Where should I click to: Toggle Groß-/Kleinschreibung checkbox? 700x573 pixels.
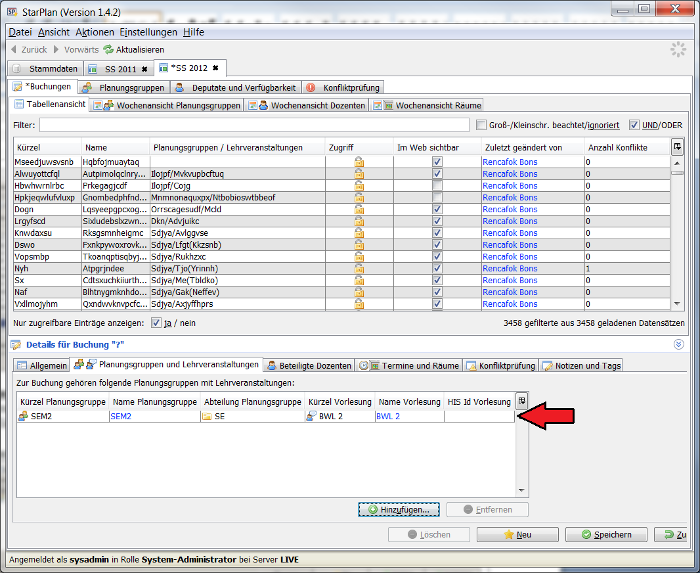tap(481, 125)
